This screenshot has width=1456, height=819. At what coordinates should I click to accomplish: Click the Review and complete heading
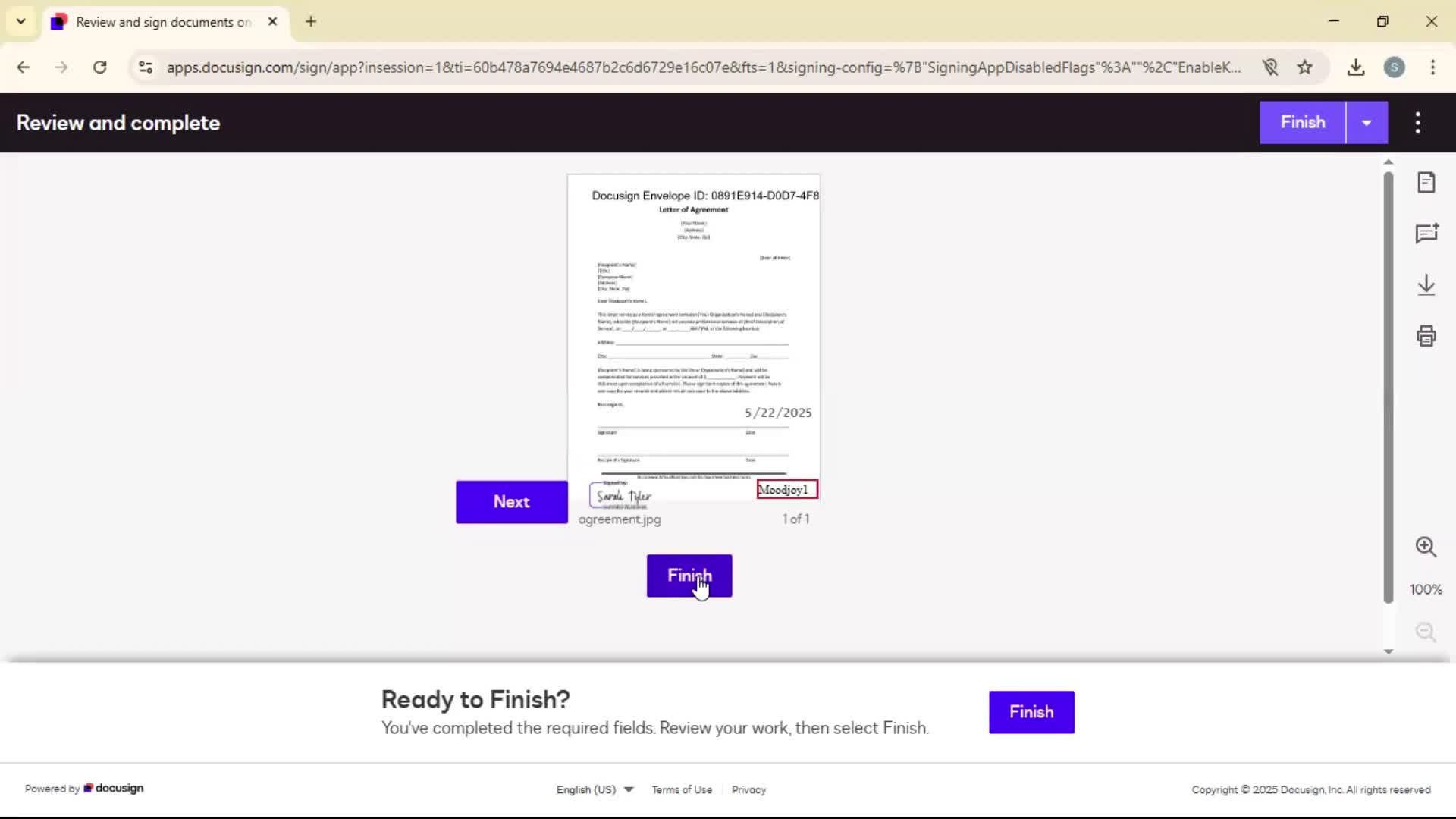(118, 123)
